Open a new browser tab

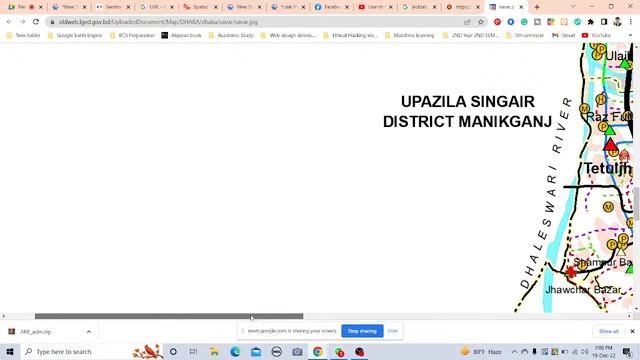click(x=537, y=7)
